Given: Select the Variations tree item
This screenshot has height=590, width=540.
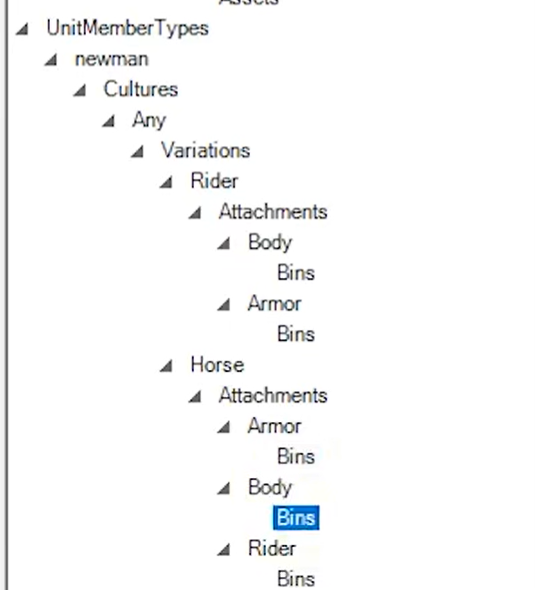Looking at the screenshot, I should pos(206,151).
